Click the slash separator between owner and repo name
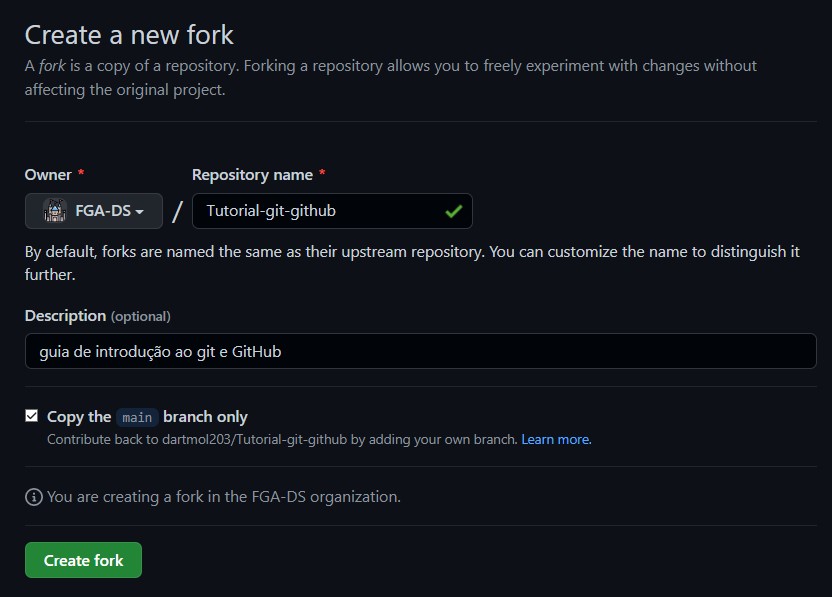832x597 pixels. [176, 211]
